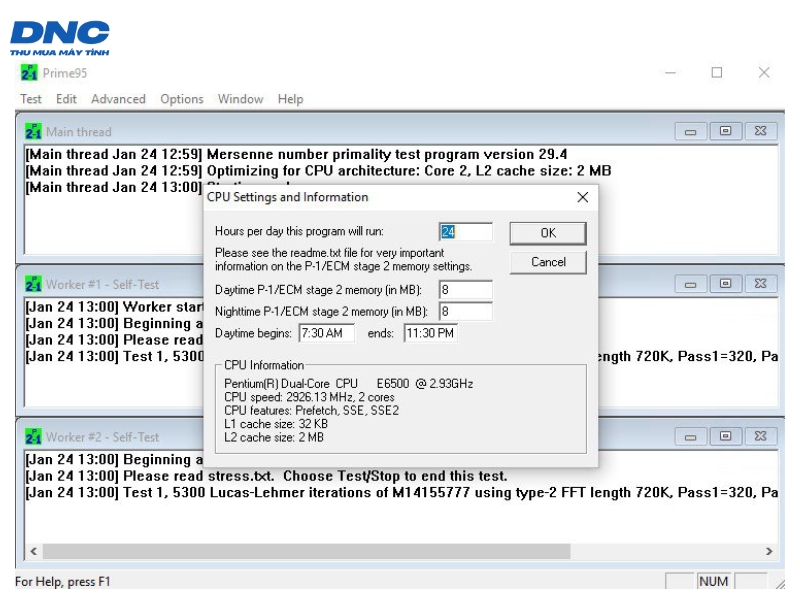The width and height of the screenshot is (800, 600).
Task: Set the Daytime begins time field
Action: [x=327, y=333]
